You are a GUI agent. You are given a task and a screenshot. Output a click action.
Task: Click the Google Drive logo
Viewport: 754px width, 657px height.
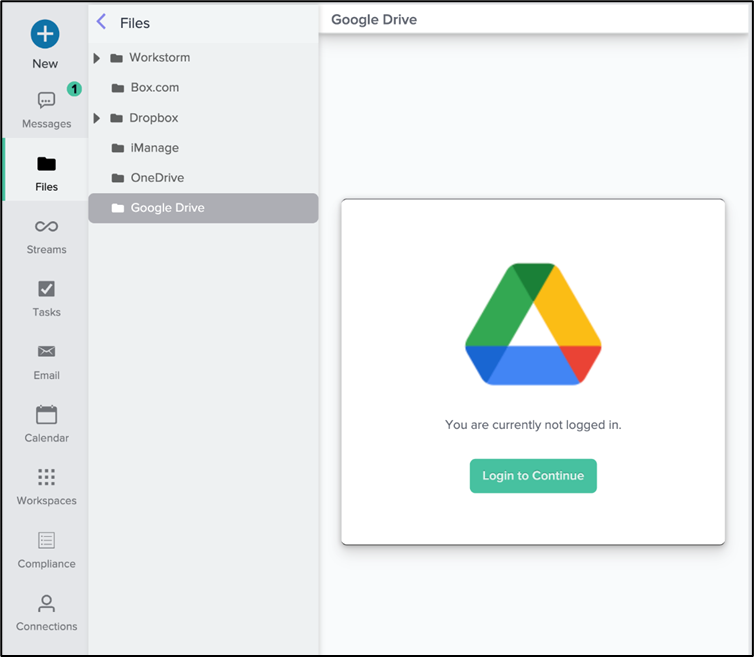(533, 324)
